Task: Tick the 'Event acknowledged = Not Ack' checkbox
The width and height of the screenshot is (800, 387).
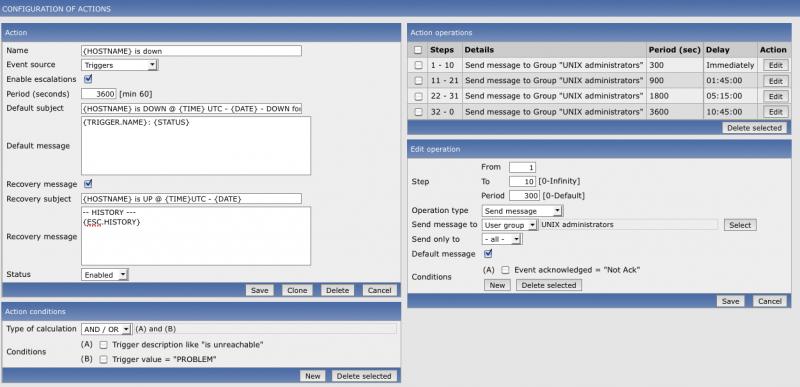Action: (x=505, y=270)
